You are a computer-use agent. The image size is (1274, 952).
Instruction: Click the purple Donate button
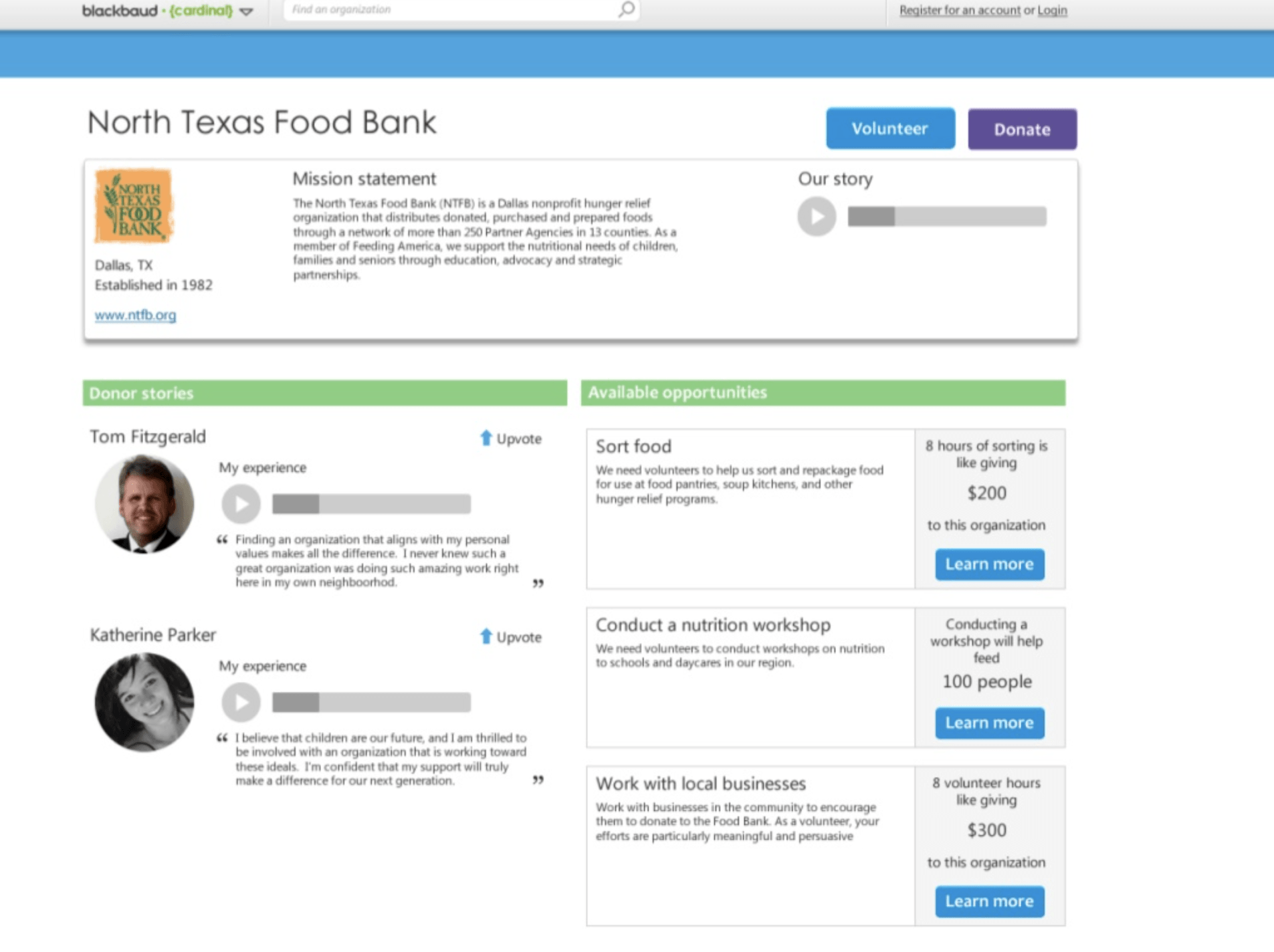pos(1022,129)
